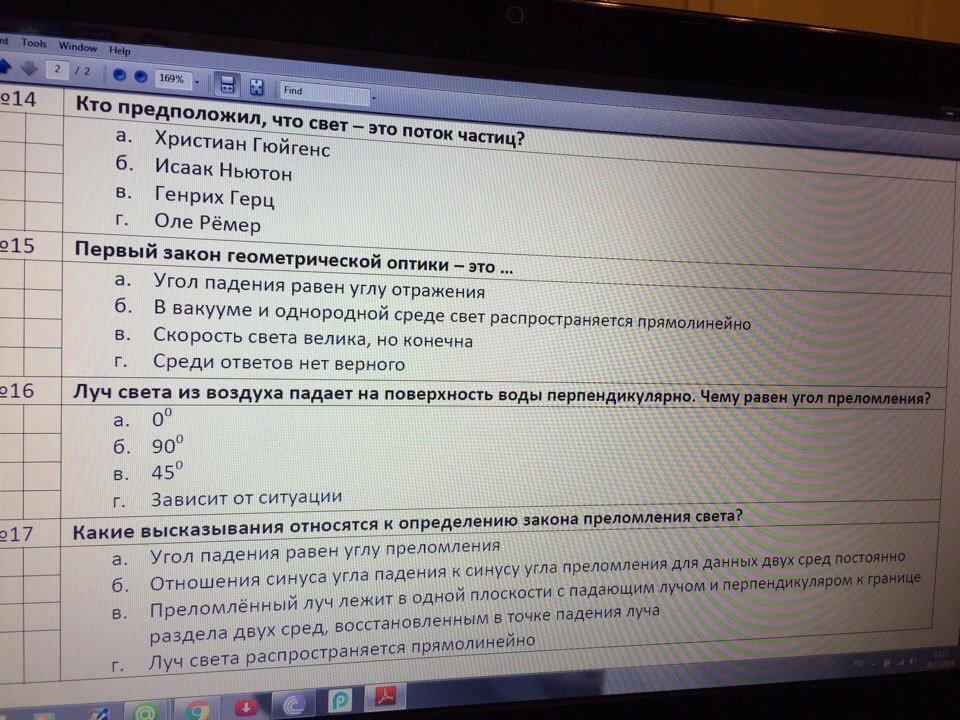The image size is (960, 720).
Task: Open the Window menu
Action: coord(77,47)
